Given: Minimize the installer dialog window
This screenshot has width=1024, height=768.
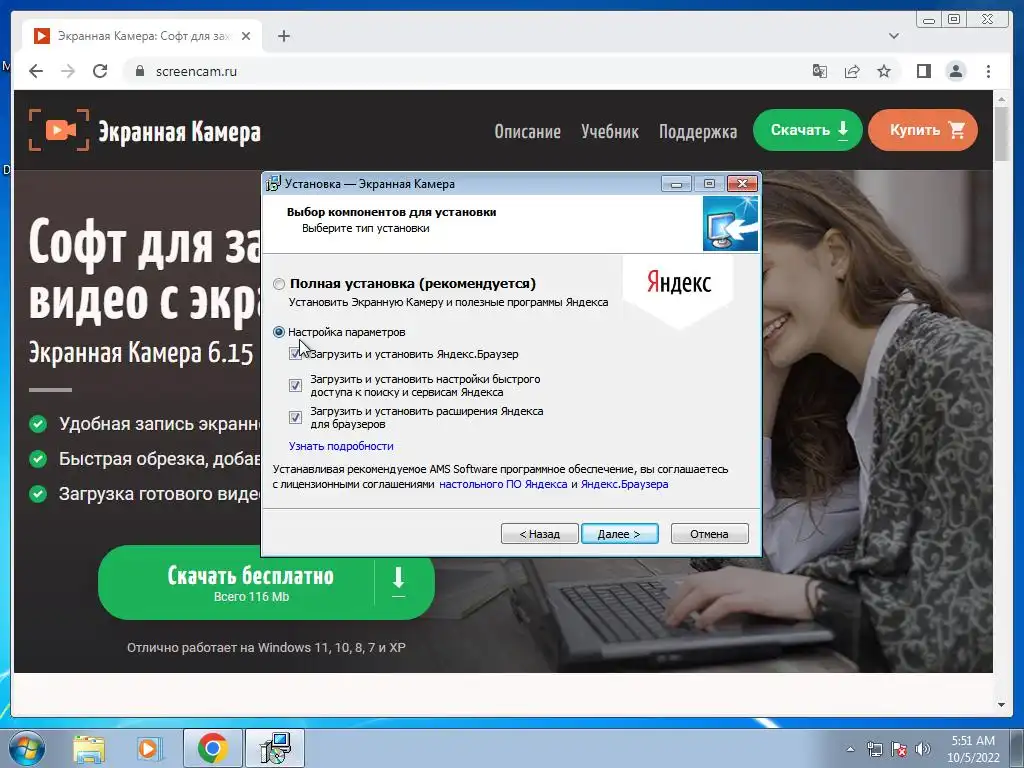Looking at the screenshot, I should (676, 184).
